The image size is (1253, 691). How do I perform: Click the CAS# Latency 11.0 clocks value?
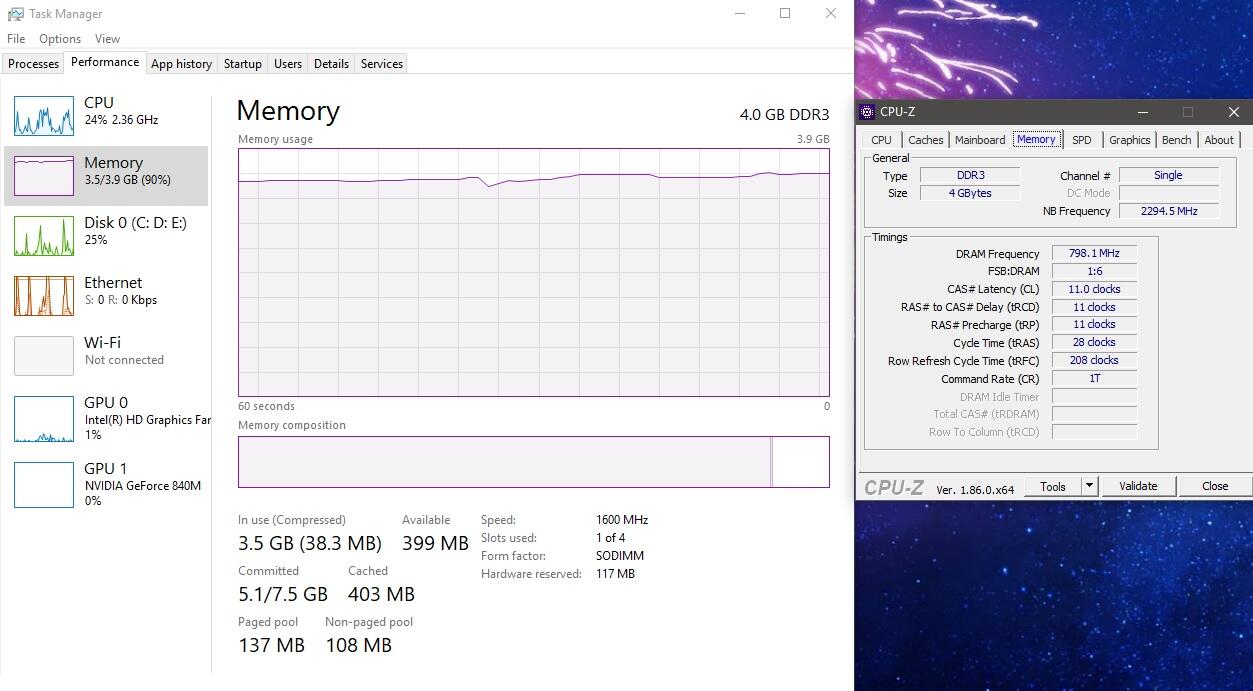tap(1094, 289)
